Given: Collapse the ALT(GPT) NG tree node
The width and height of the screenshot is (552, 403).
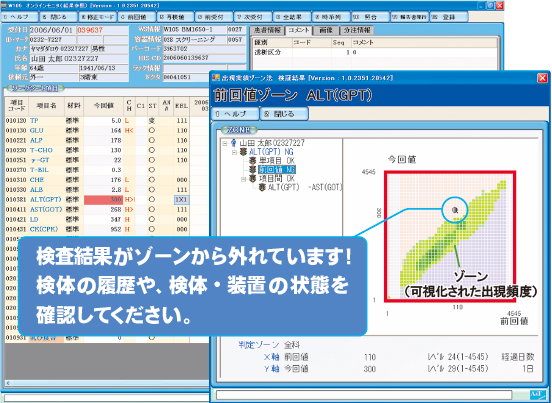Looking at the screenshot, I should click(x=234, y=152).
